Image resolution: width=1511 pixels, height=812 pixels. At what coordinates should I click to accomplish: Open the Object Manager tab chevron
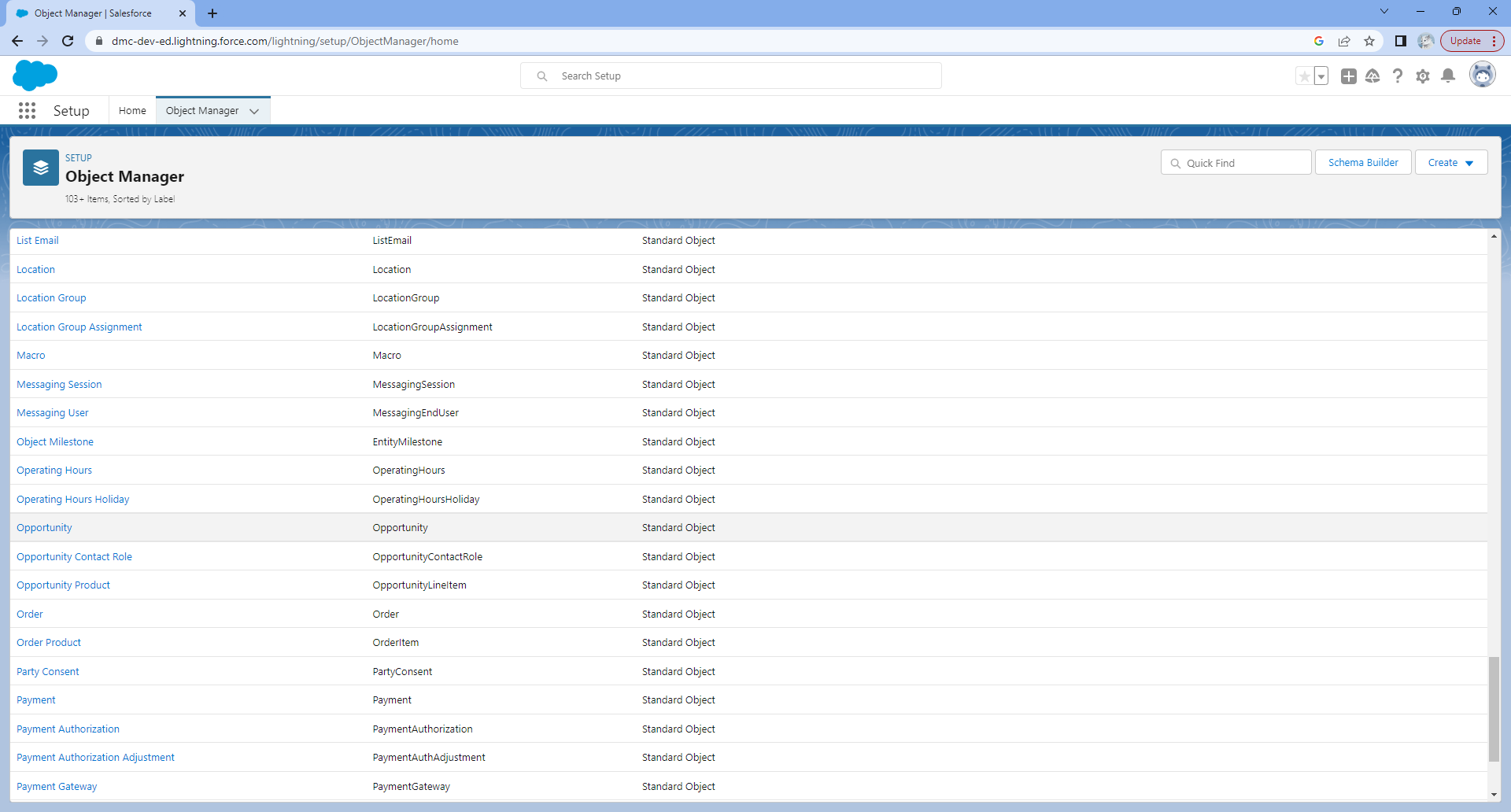tap(254, 111)
